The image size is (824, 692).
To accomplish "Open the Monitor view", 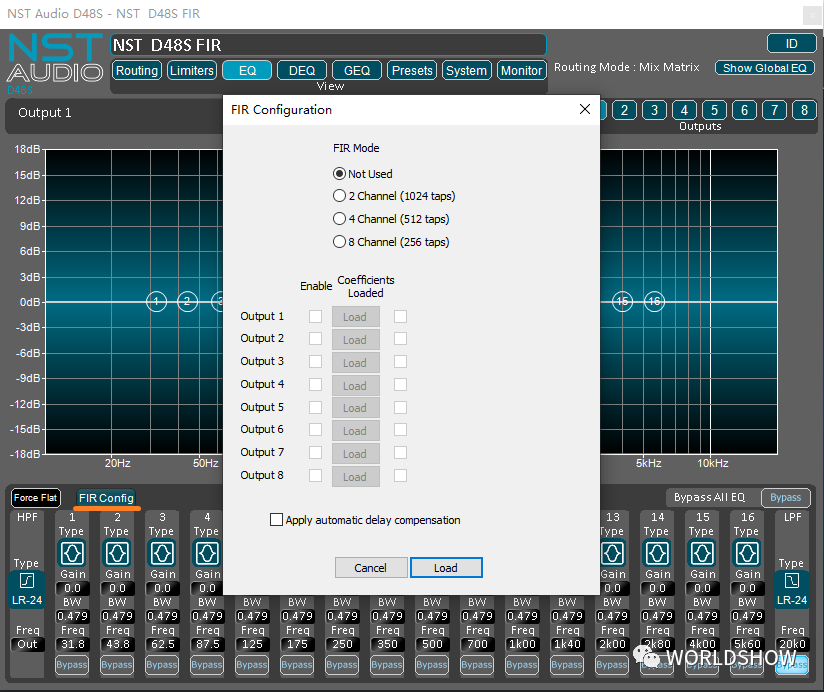I will [521, 70].
